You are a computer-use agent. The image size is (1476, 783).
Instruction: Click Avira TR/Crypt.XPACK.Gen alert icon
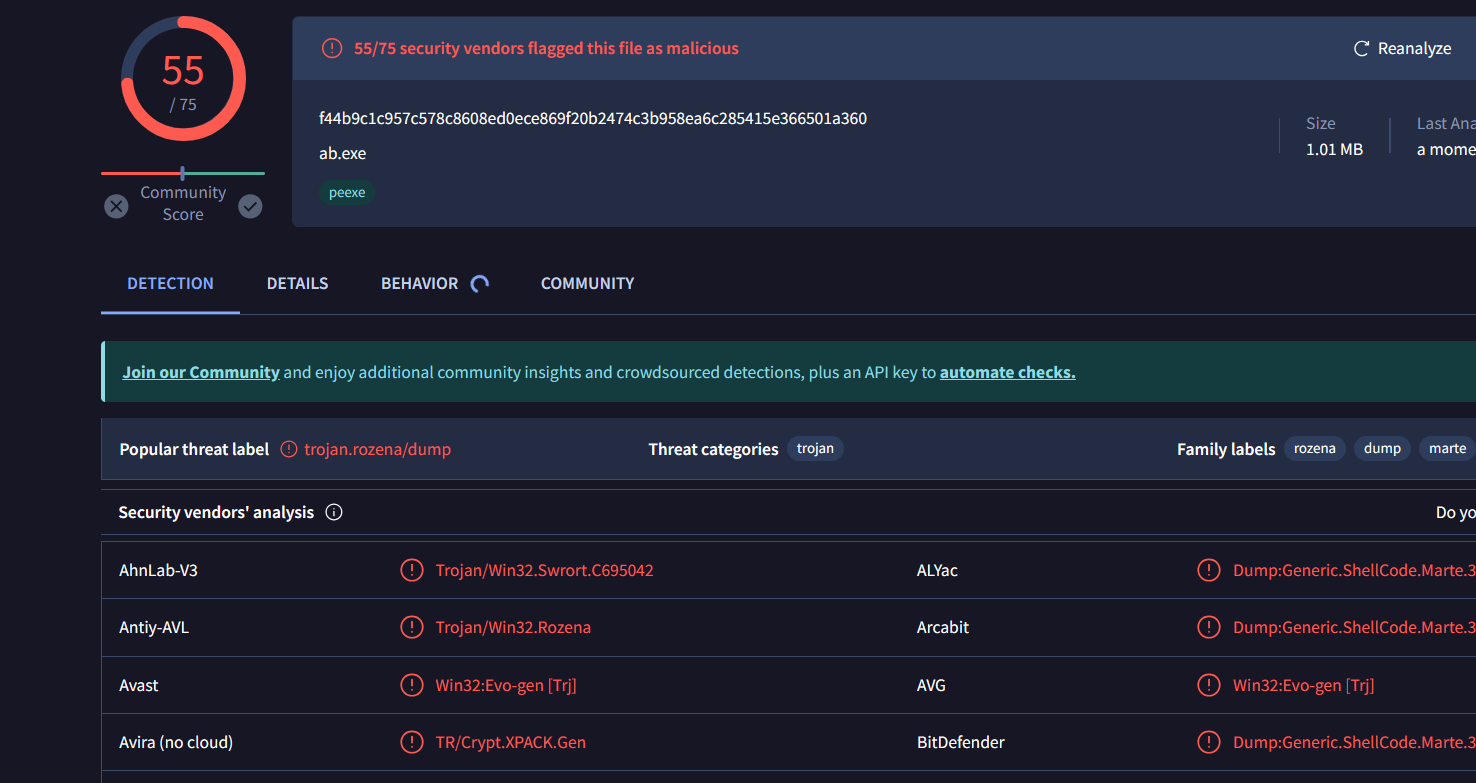pyautogui.click(x=411, y=742)
